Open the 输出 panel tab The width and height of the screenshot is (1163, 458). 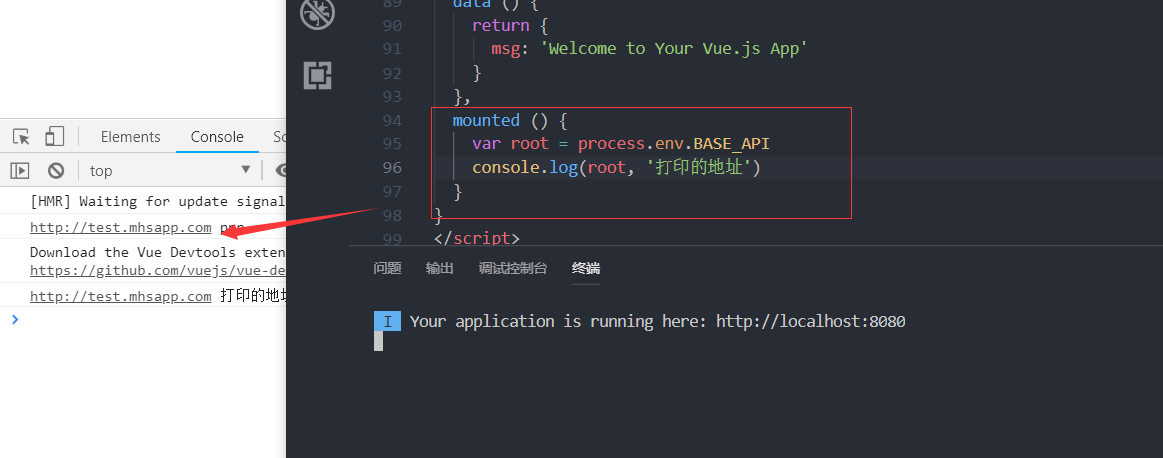coord(440,269)
